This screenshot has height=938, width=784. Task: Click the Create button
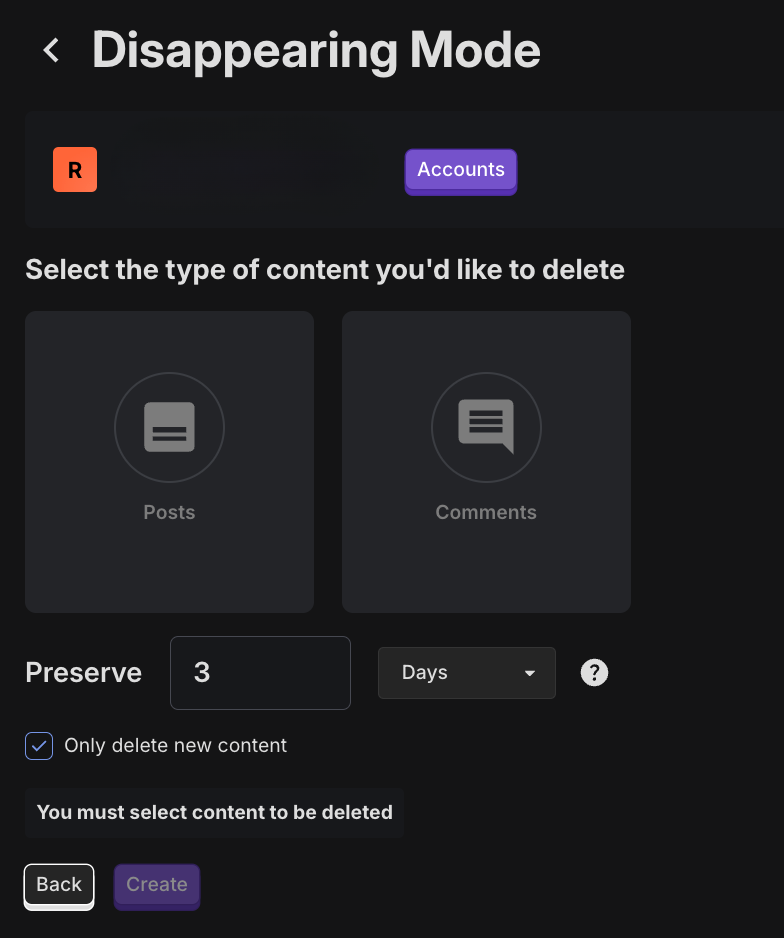[x=157, y=885]
